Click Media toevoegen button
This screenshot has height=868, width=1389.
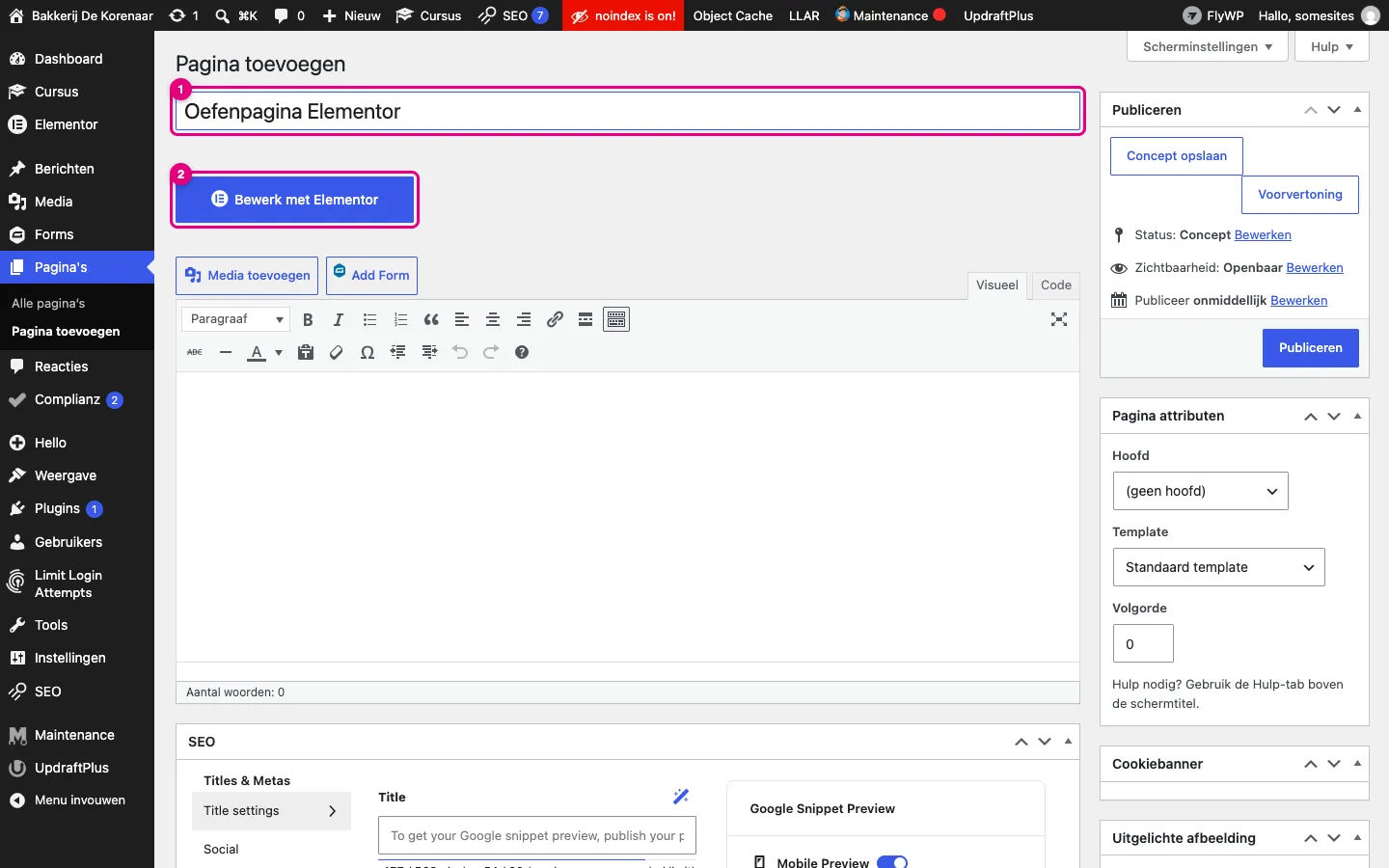click(x=248, y=276)
